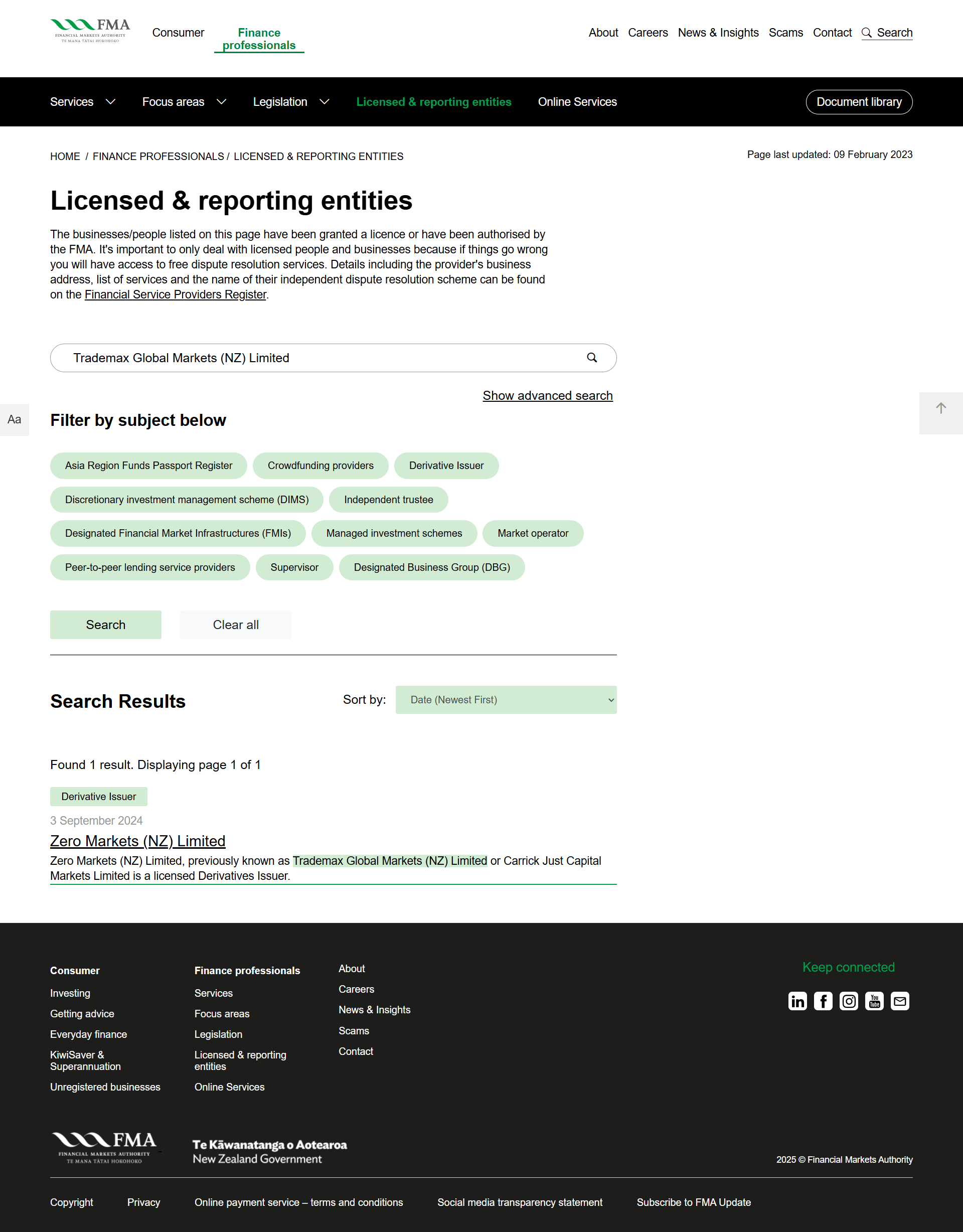The width and height of the screenshot is (963, 1232).
Task: Open the FMA Instagram page
Action: pyautogui.click(x=849, y=1001)
